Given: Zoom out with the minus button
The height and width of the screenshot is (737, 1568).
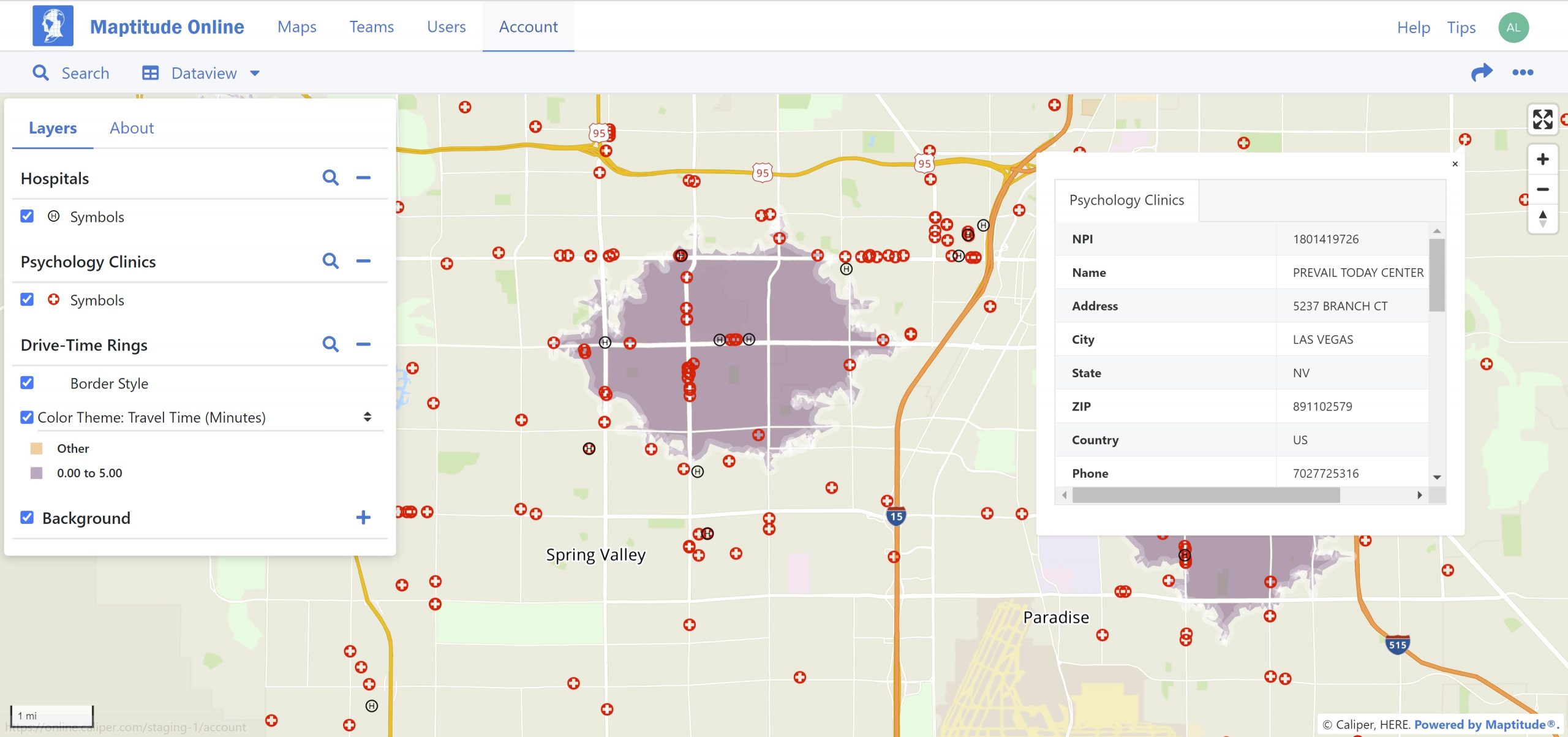Looking at the screenshot, I should pyautogui.click(x=1542, y=189).
